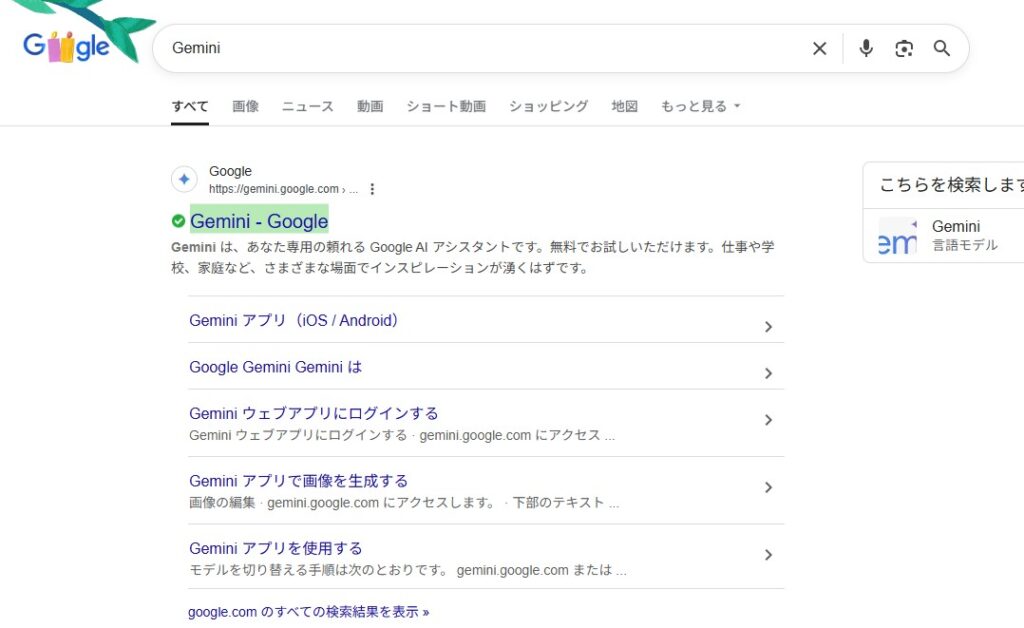
Task: Expand chevron on Gemini アプリ (iOS / Android) row
Action: click(769, 326)
